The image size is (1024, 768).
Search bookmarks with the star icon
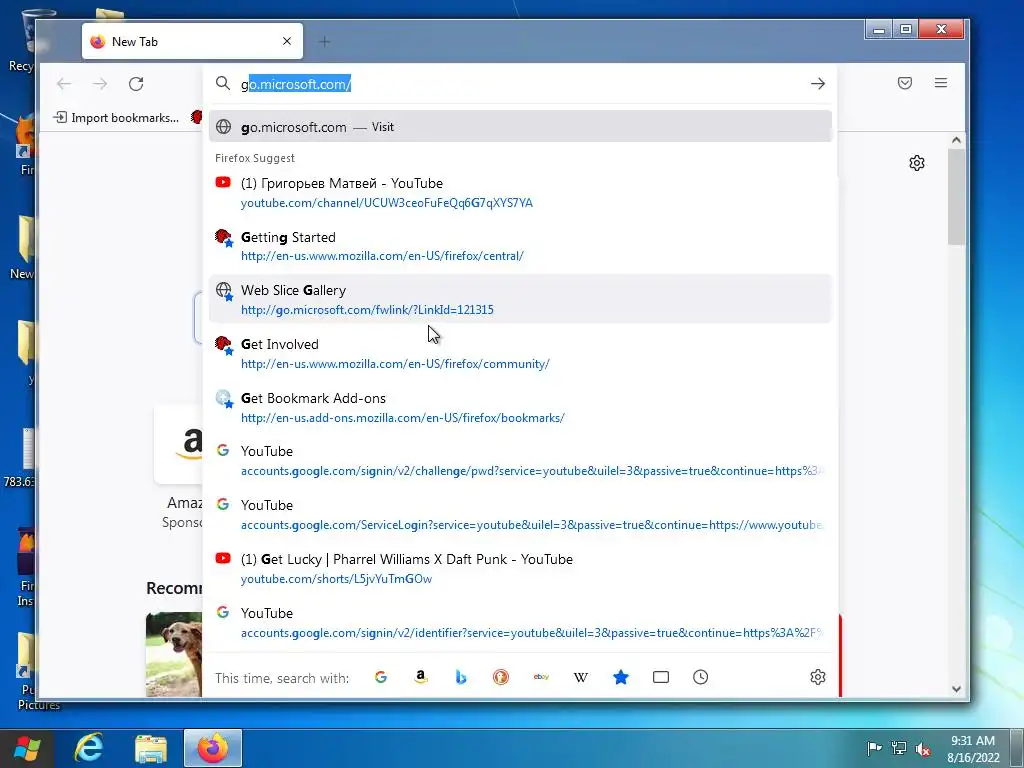point(621,677)
